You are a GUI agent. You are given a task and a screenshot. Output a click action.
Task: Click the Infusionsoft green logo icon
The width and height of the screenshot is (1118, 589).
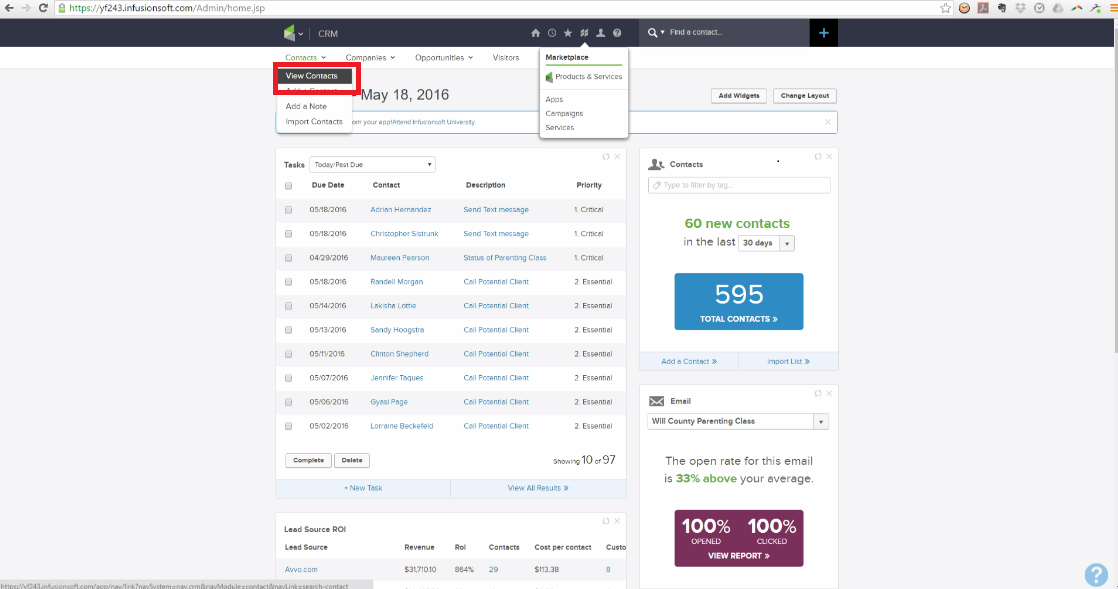point(289,33)
